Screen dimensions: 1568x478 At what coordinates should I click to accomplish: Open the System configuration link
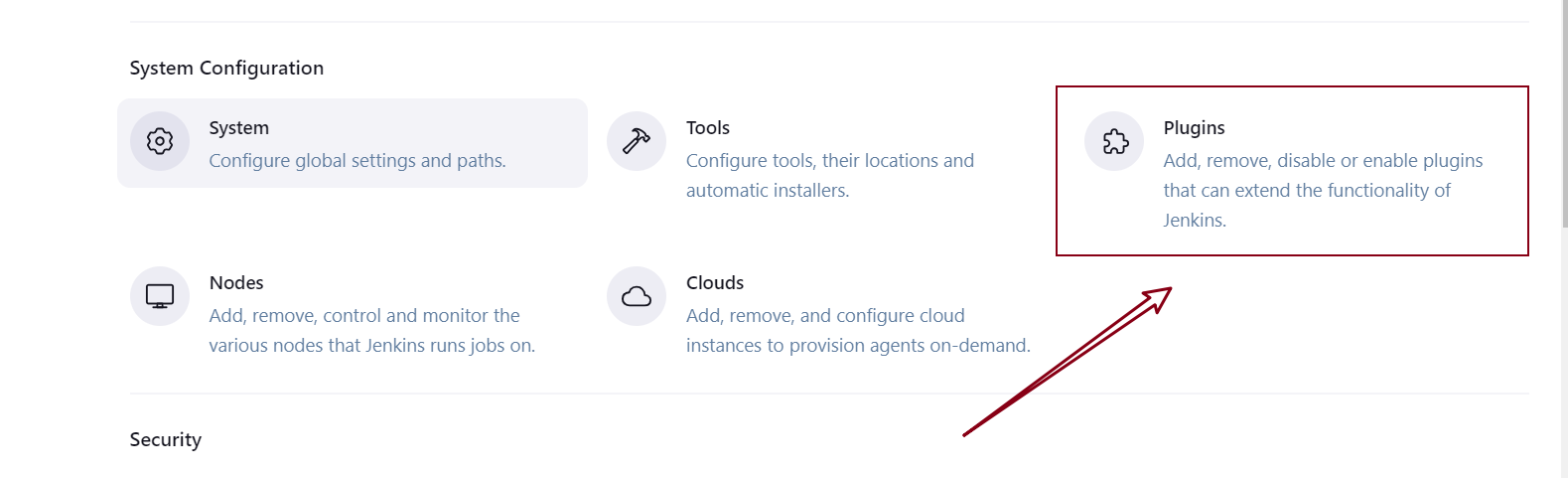click(353, 143)
